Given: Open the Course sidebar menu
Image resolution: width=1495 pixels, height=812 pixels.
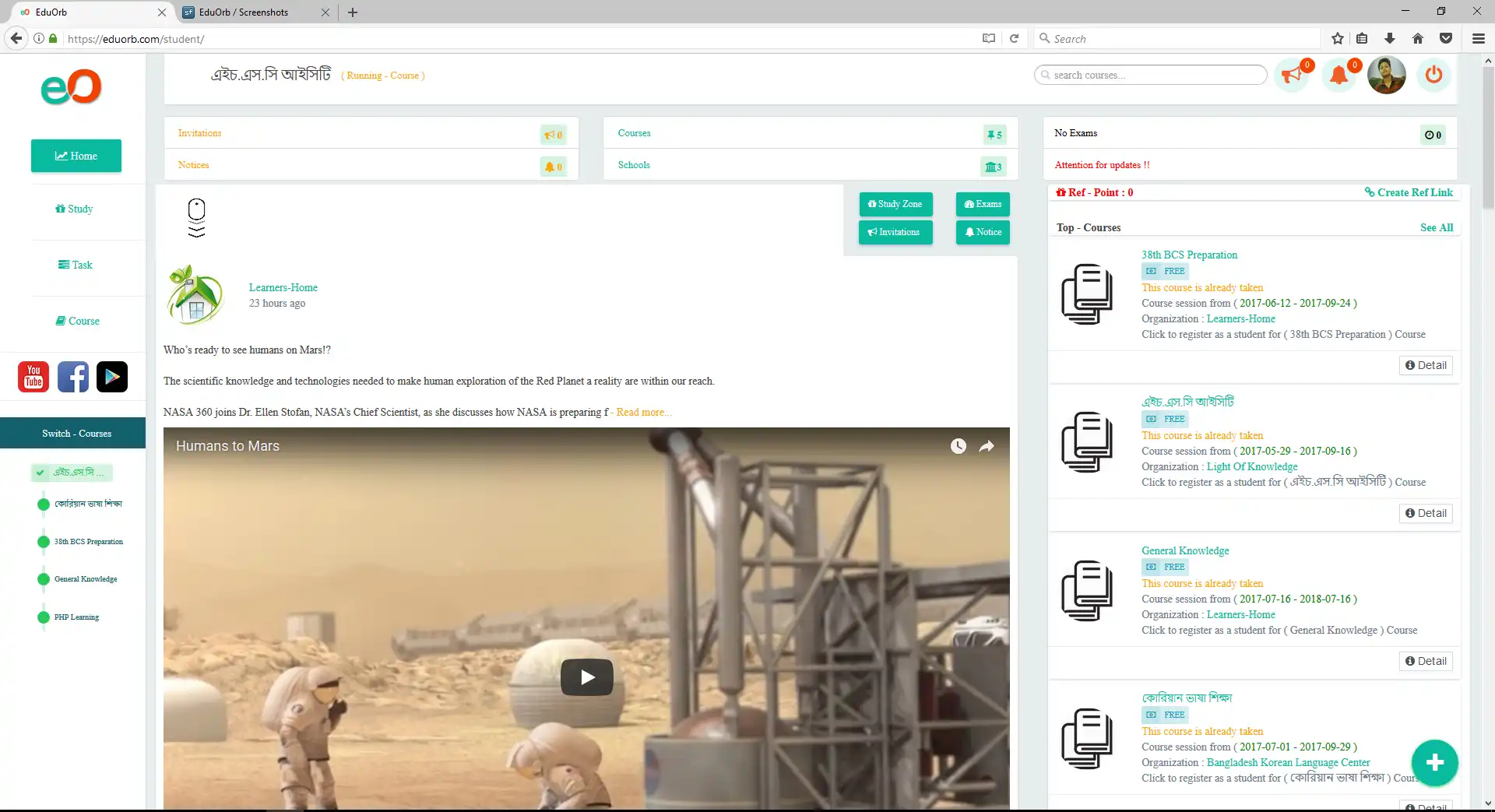Looking at the screenshot, I should pos(77,321).
